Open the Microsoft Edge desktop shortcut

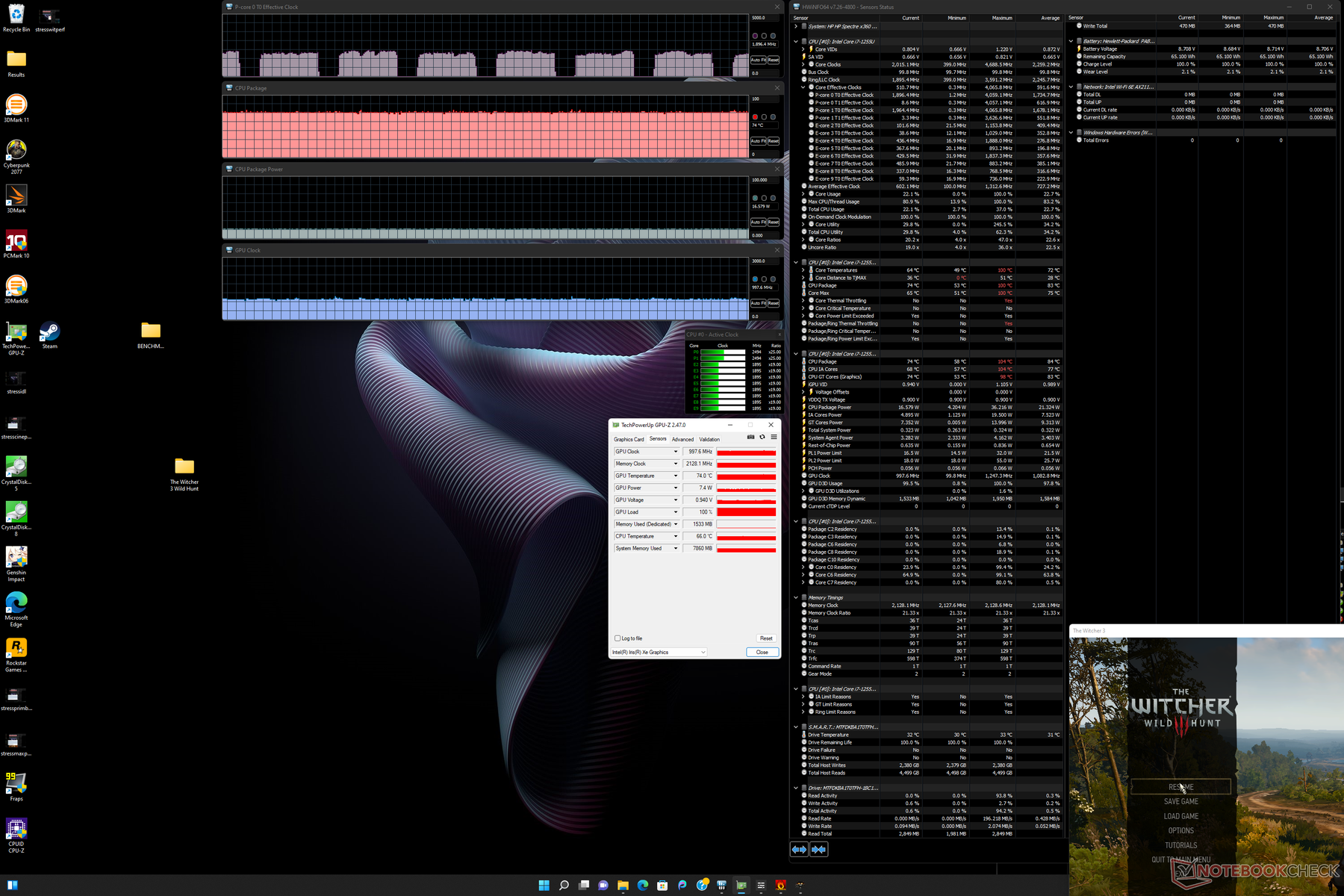click(16, 609)
